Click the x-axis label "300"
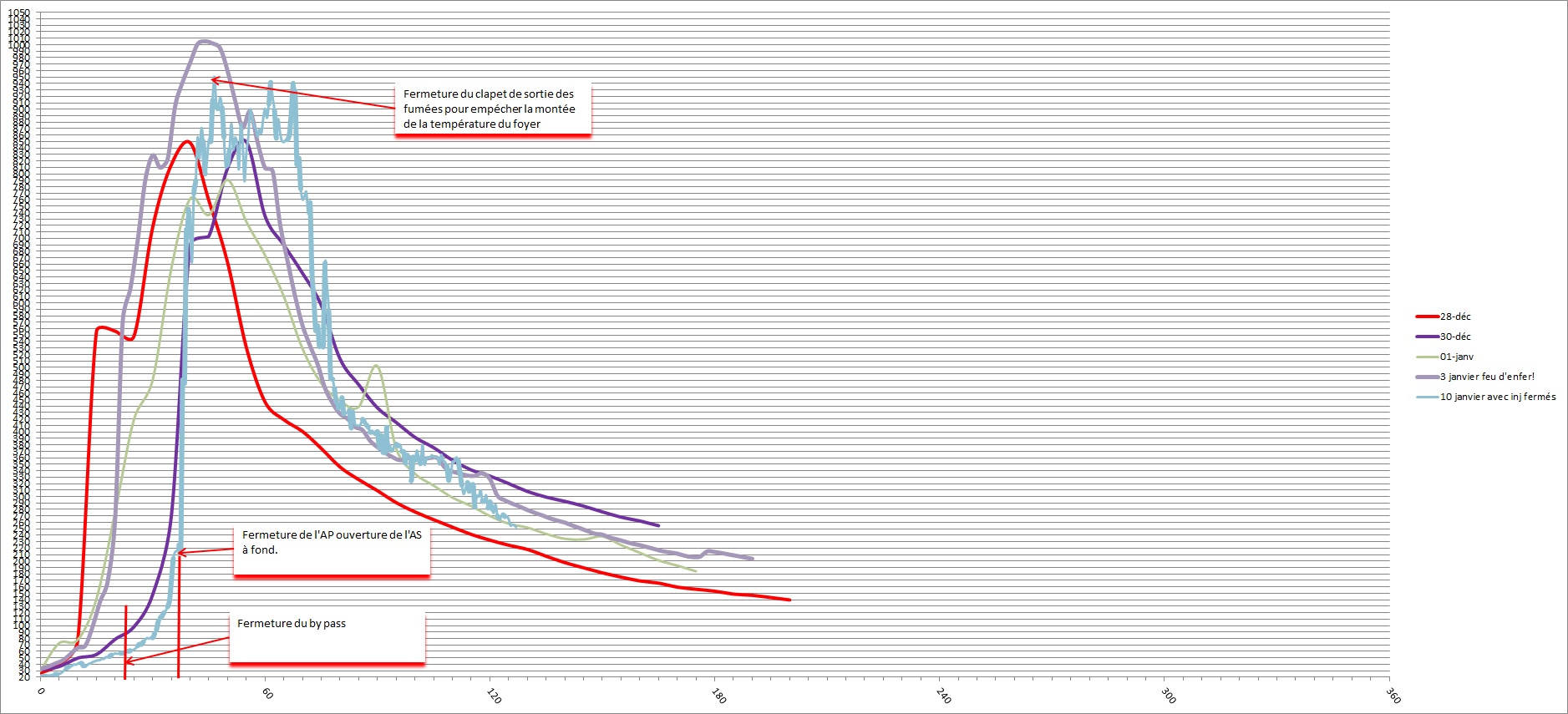The width and height of the screenshot is (1568, 714). (x=1168, y=696)
